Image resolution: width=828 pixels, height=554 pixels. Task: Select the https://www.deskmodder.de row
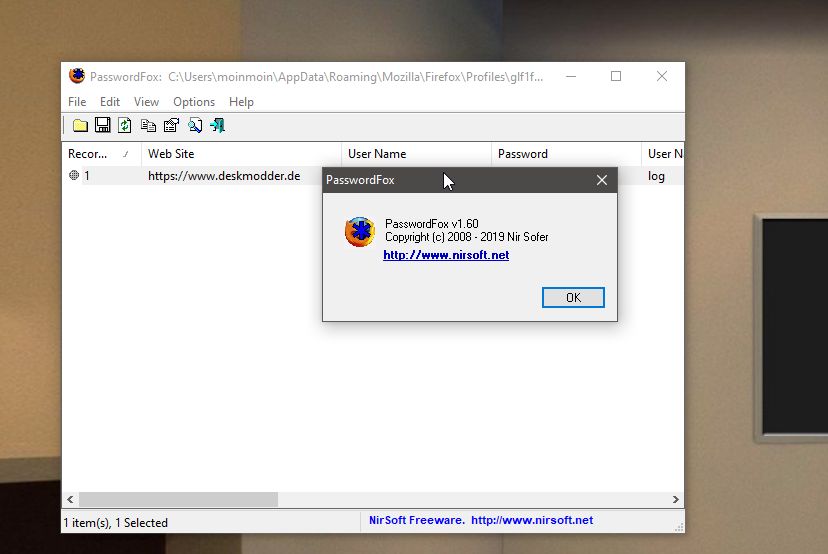224,176
